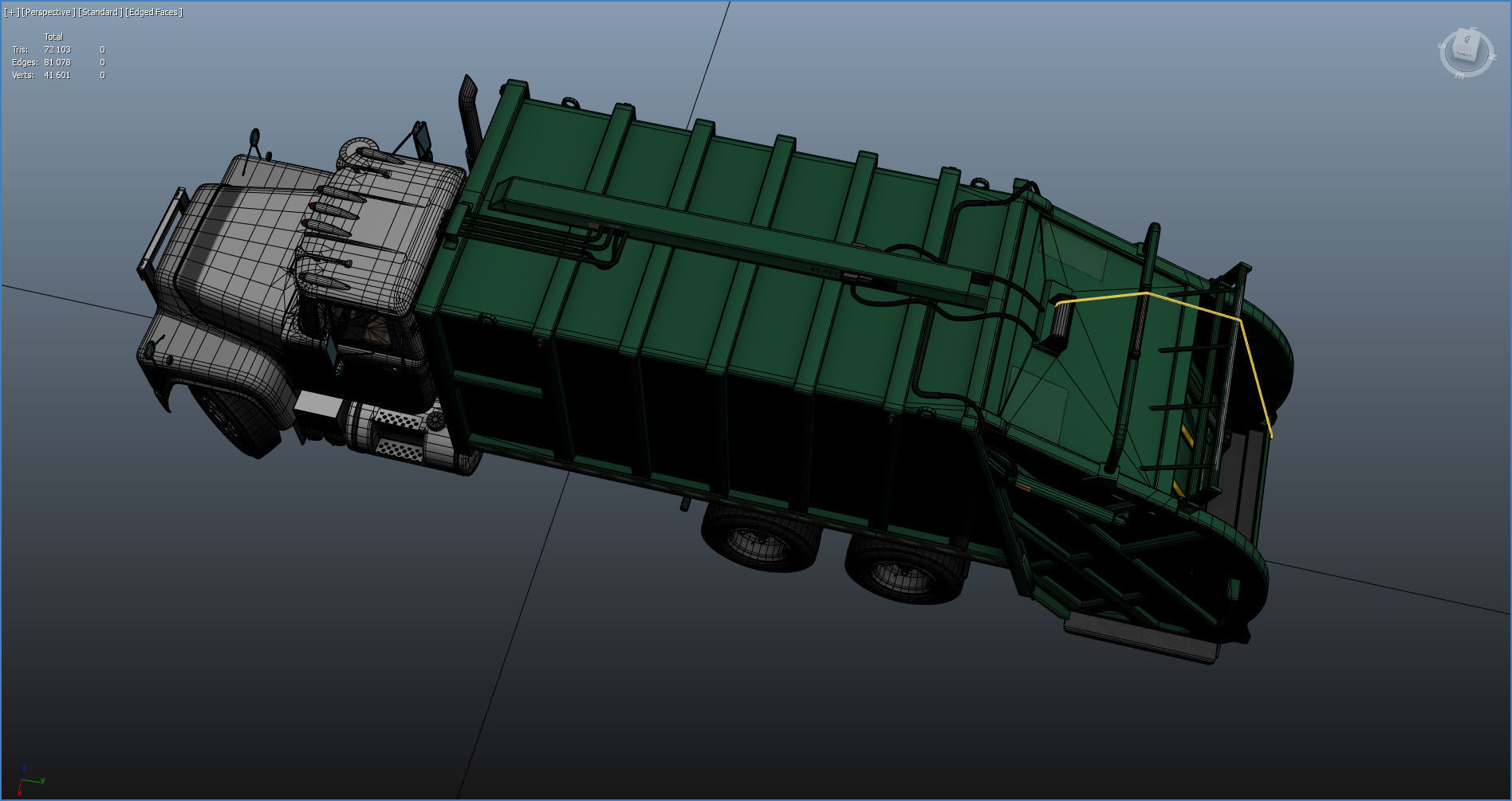Open the Standard shading viewport menu

[x=100, y=12]
